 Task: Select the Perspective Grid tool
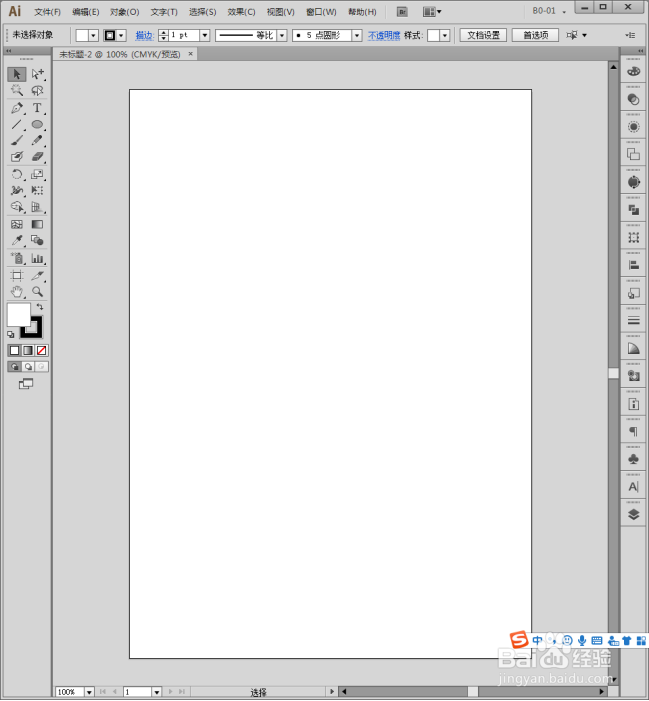pyautogui.click(x=38, y=207)
